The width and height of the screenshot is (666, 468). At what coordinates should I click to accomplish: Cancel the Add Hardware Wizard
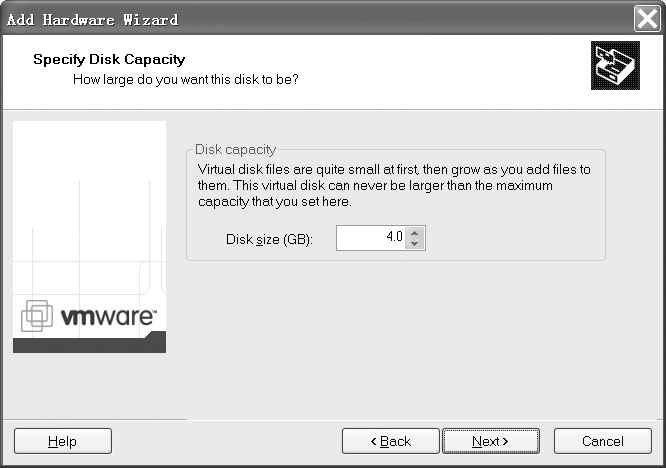(602, 441)
